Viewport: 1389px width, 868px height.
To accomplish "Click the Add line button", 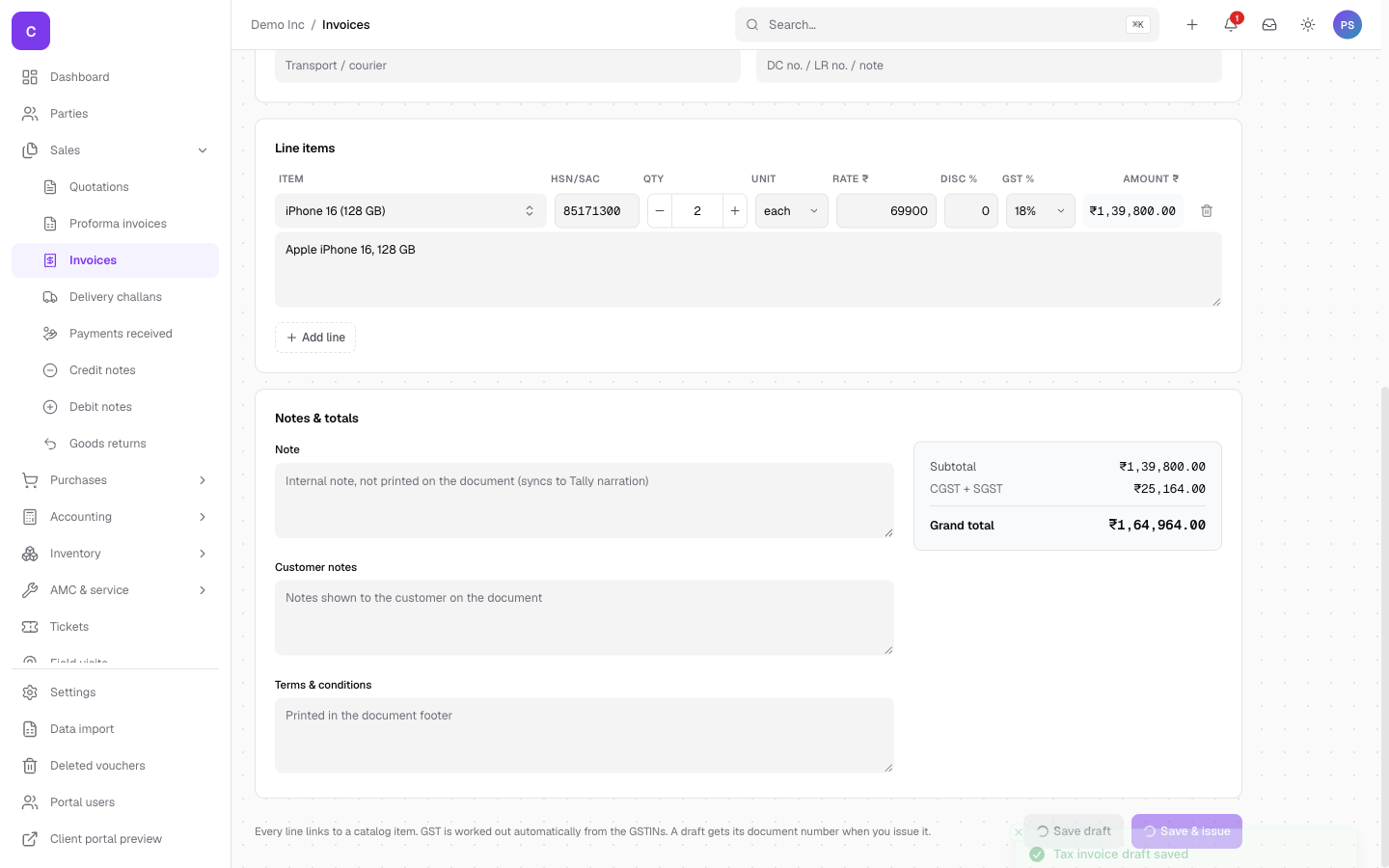I will (x=315, y=338).
